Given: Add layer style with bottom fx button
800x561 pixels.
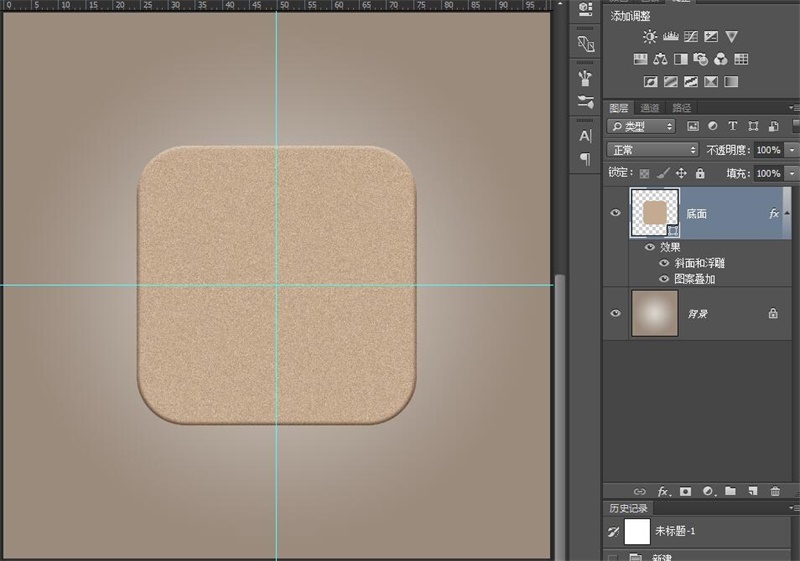Looking at the screenshot, I should click(663, 492).
